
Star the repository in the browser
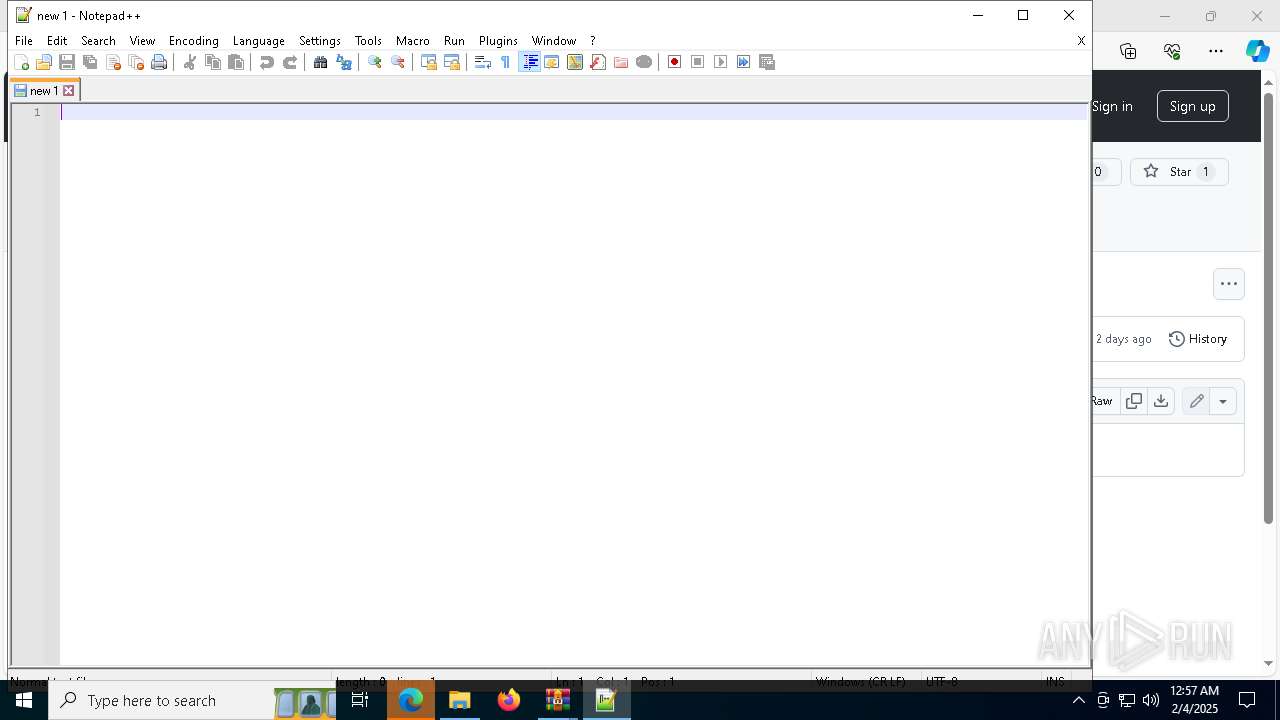[1179, 172]
